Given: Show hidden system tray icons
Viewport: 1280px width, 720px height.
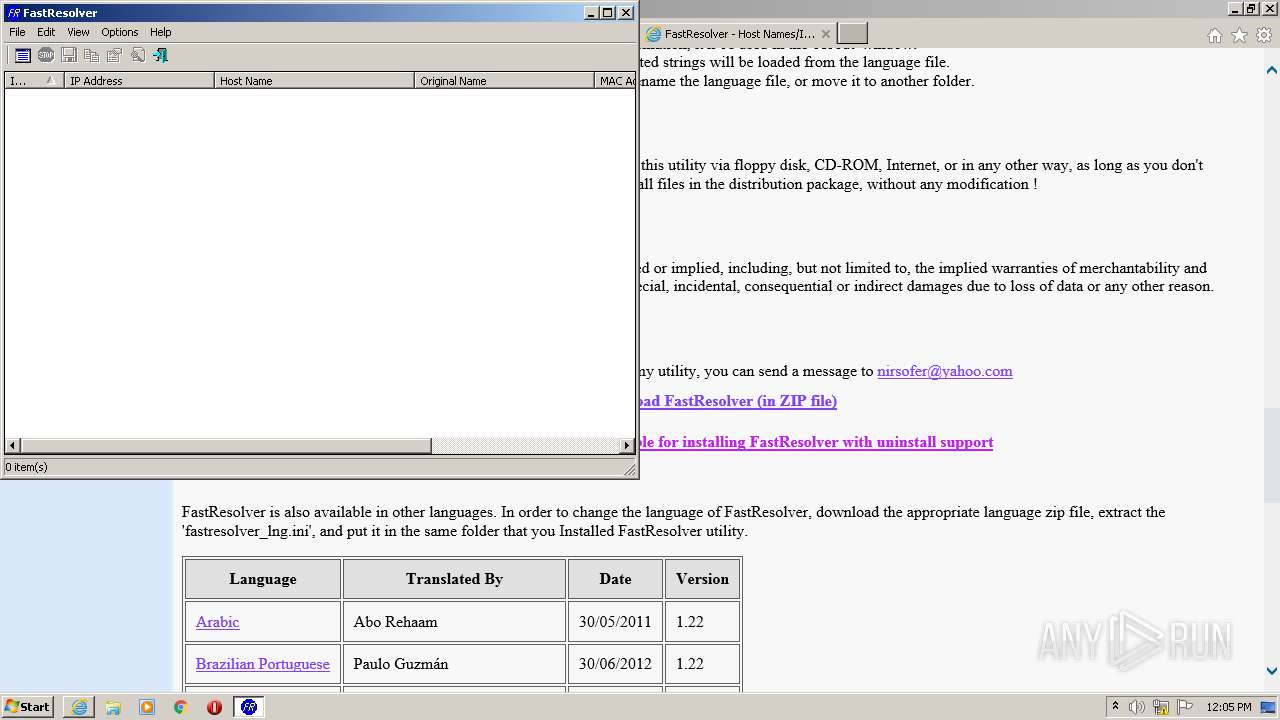Looking at the screenshot, I should pyautogui.click(x=1115, y=706).
